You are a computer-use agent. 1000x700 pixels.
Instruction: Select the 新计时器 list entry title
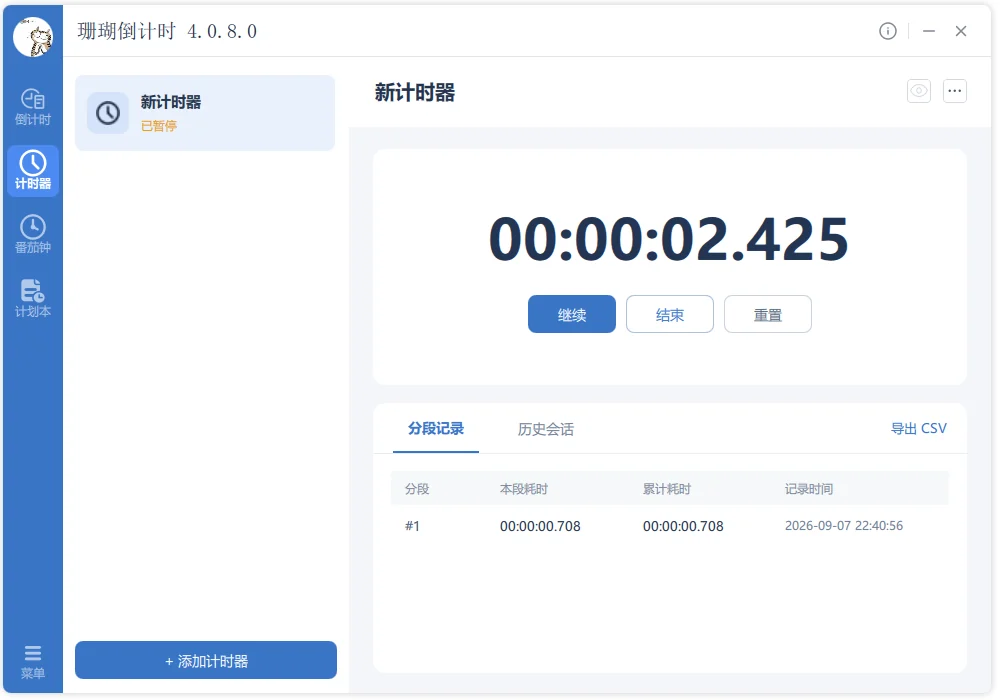click(171, 102)
